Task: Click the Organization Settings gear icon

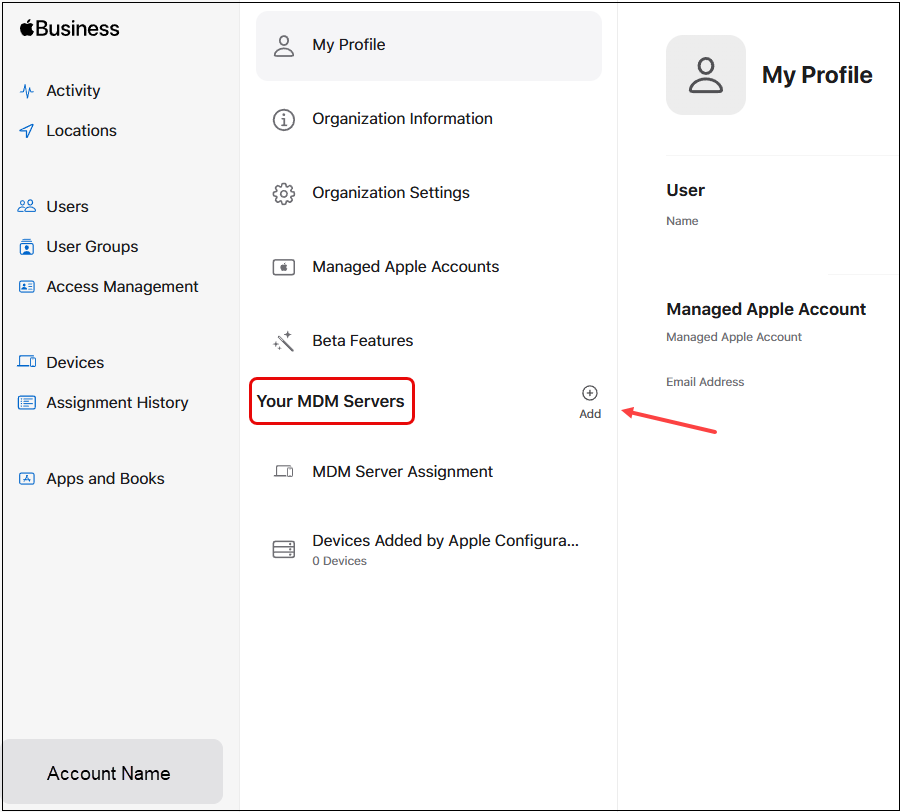Action: 284,193
